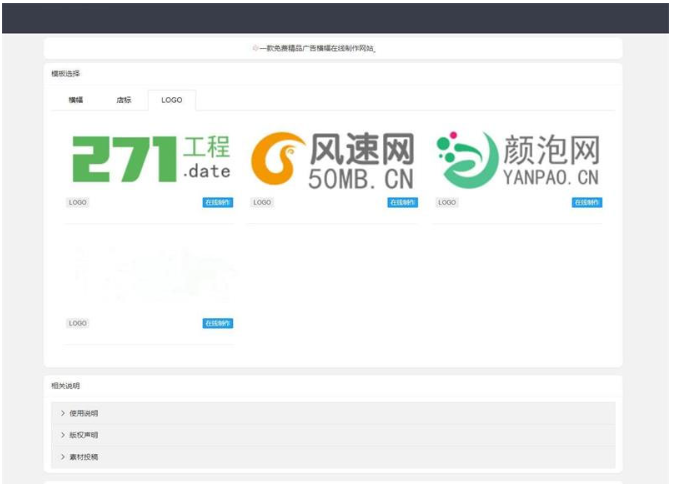The image size is (691, 484).
Task: Switch to the 店标 tab
Action: pos(123,100)
